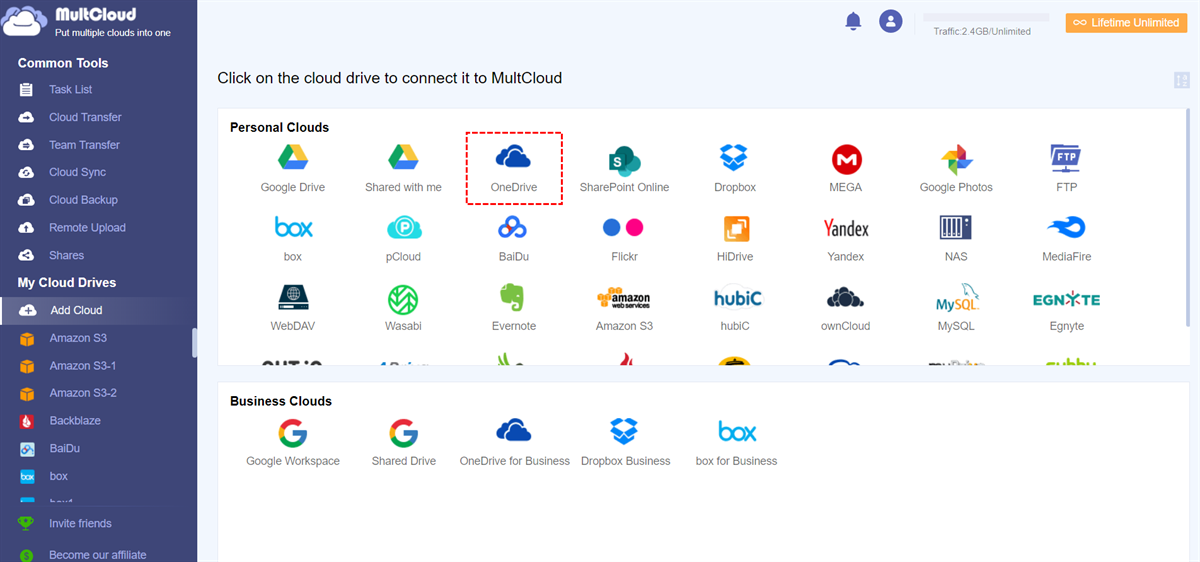Connect Google Workspace business cloud

point(293,443)
